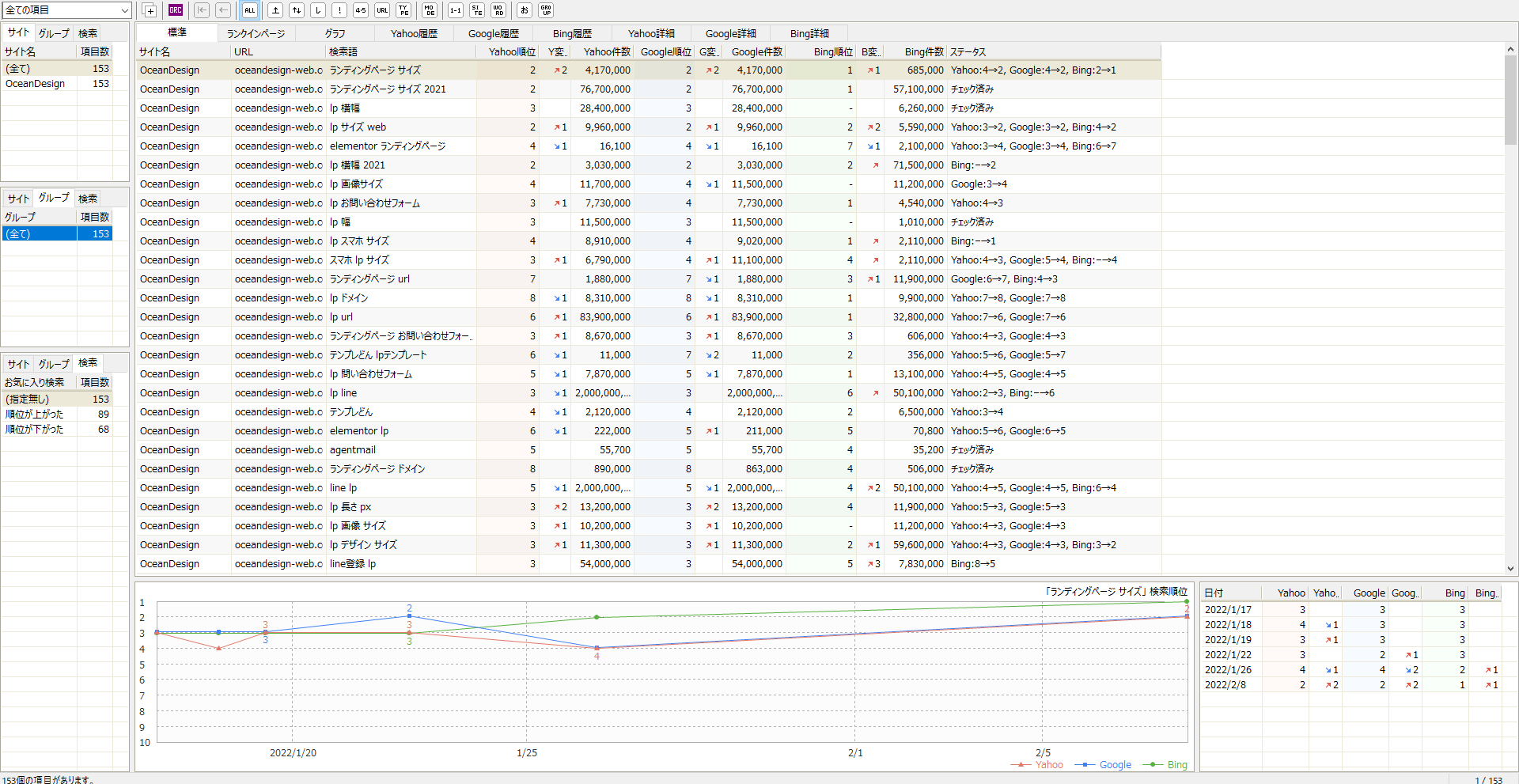The image size is (1519, 784).
Task: Select the ALL filter icon
Action: pyautogui.click(x=249, y=10)
